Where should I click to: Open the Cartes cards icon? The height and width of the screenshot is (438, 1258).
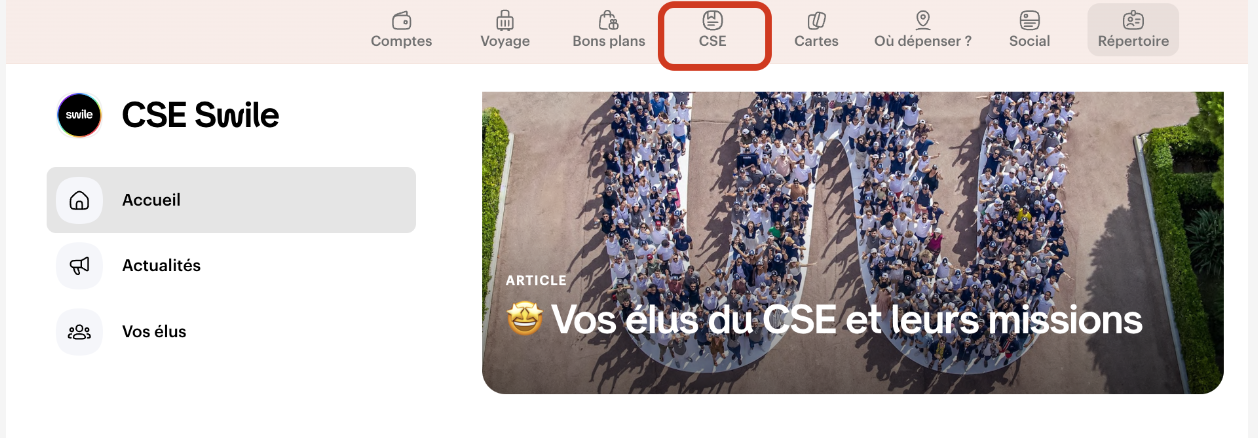(816, 20)
